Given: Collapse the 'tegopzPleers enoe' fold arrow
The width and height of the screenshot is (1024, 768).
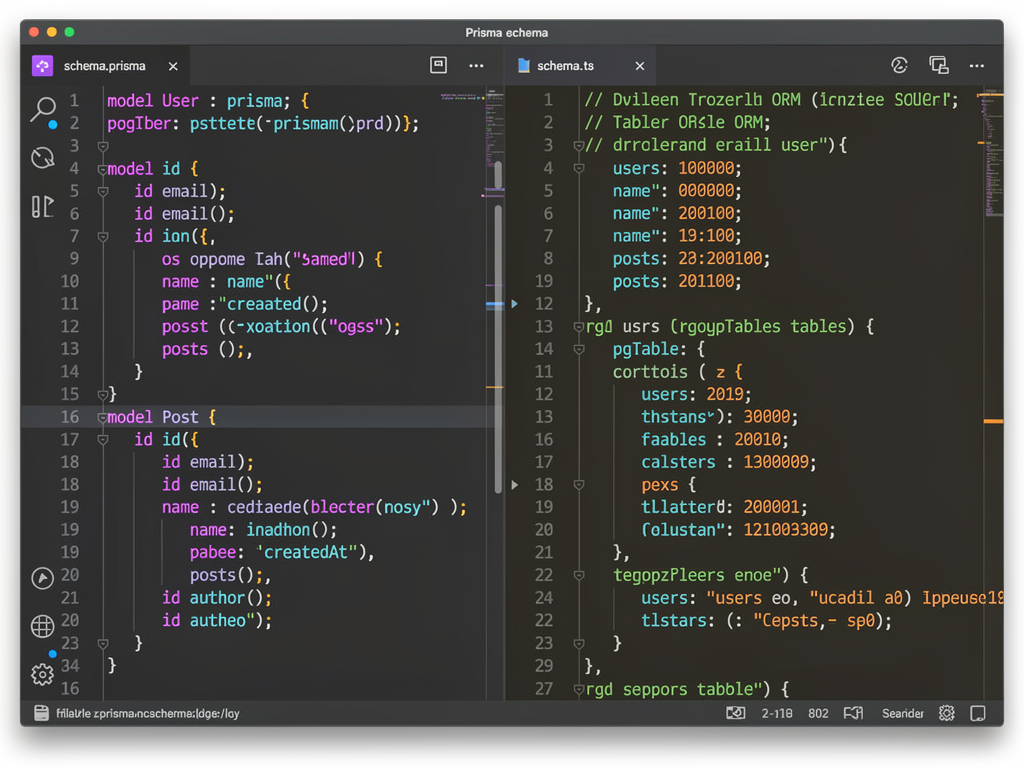Looking at the screenshot, I should [579, 575].
